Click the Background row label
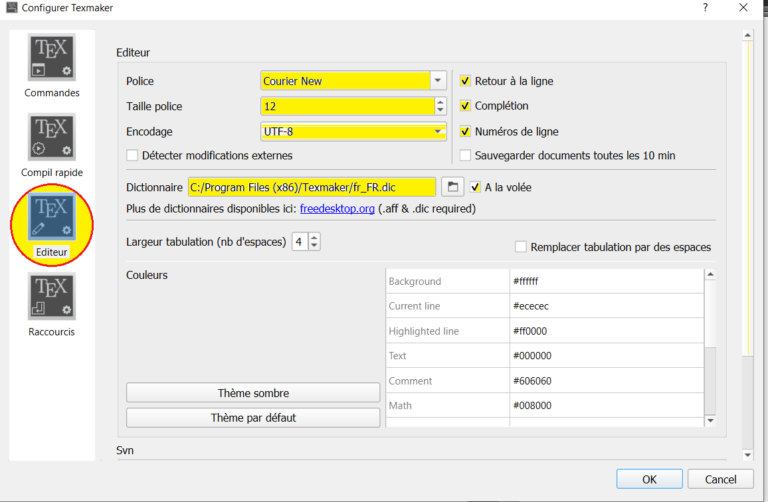This screenshot has height=502, width=768. click(x=415, y=281)
